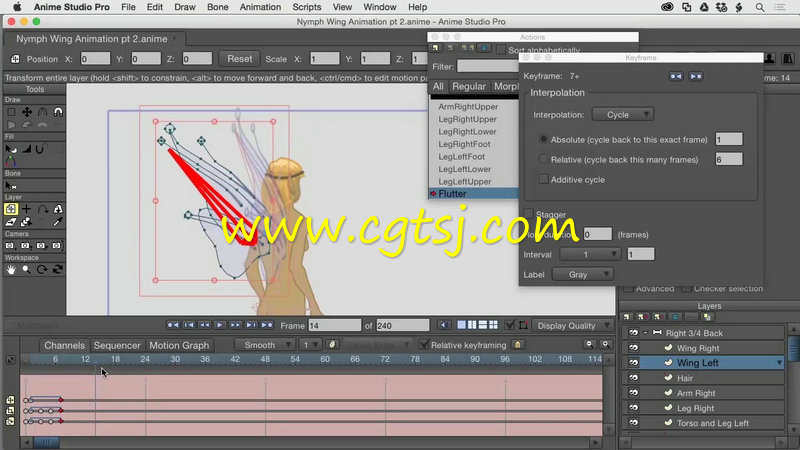Select the Zoom Workspace magnifier tool
The image size is (800, 450).
[27, 269]
